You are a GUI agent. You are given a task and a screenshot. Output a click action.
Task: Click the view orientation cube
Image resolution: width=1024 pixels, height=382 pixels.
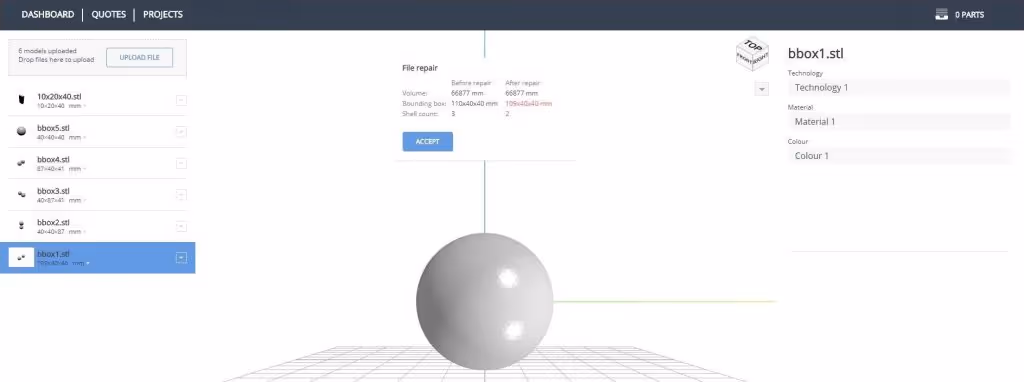coord(753,54)
